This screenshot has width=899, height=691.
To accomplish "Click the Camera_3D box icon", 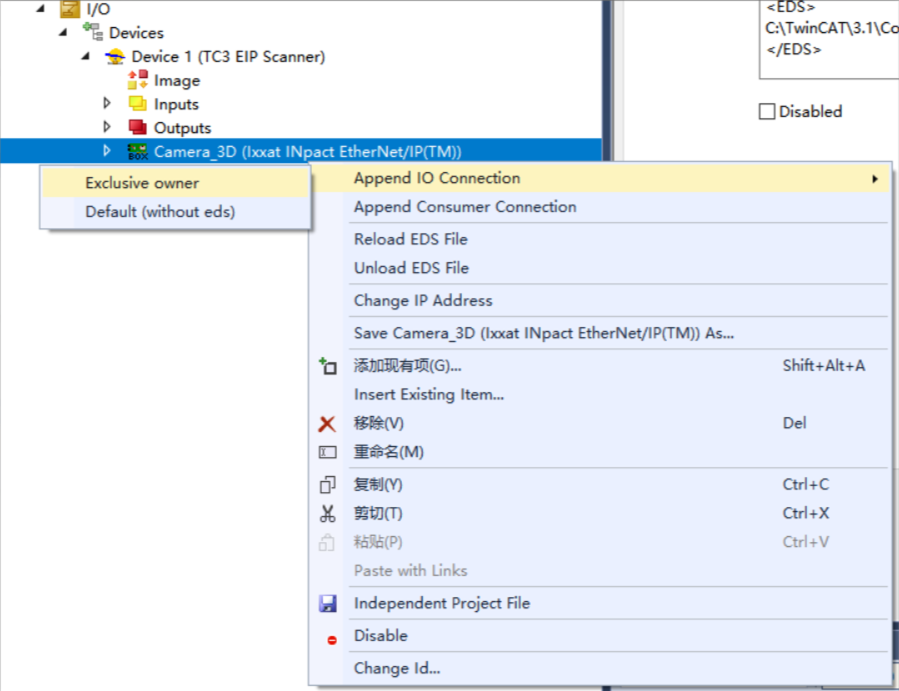I will click(137, 151).
